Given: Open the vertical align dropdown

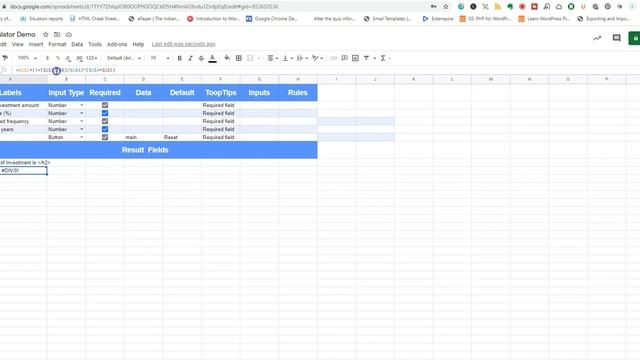Looking at the screenshot, I should (288, 58).
